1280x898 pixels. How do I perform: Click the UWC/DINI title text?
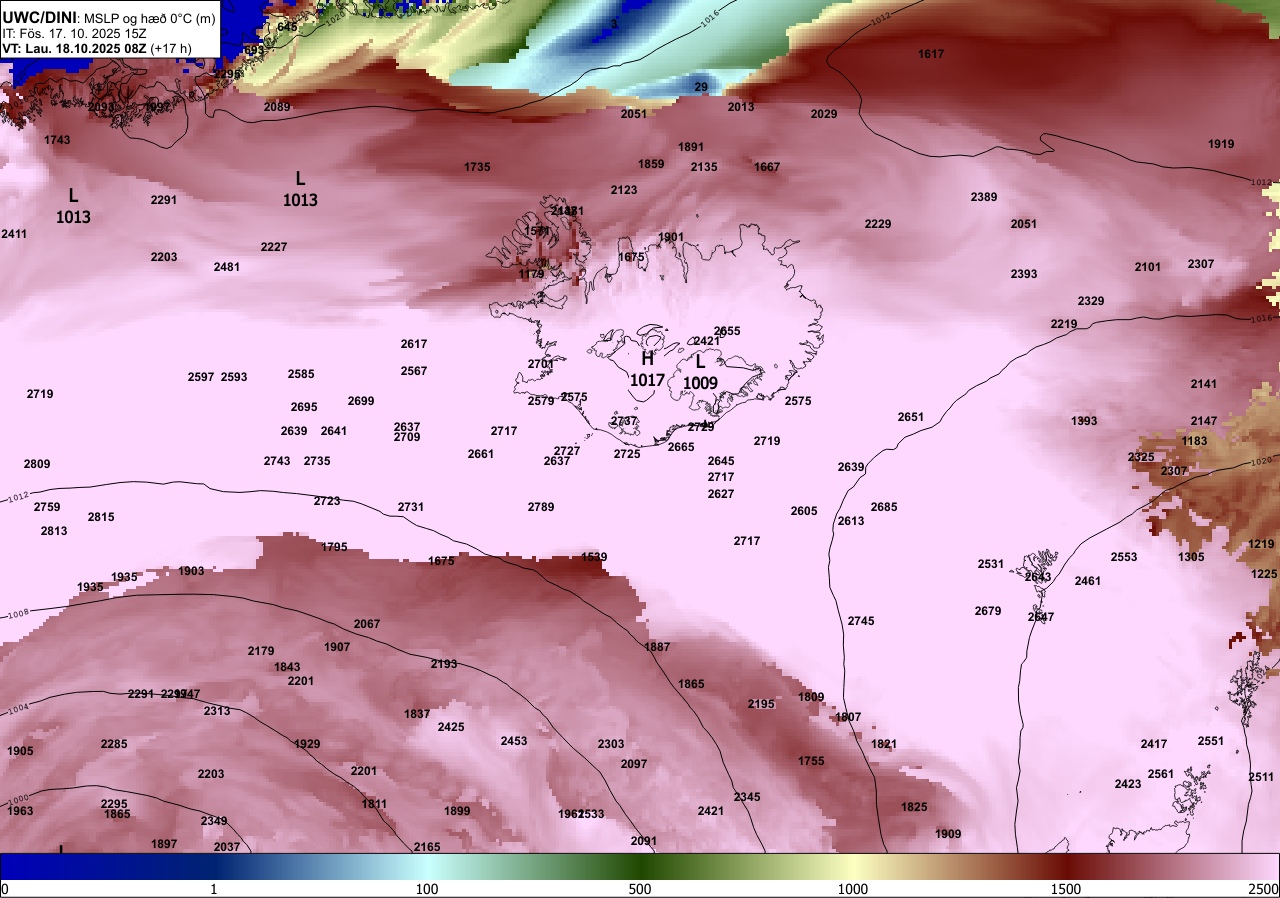point(39,18)
